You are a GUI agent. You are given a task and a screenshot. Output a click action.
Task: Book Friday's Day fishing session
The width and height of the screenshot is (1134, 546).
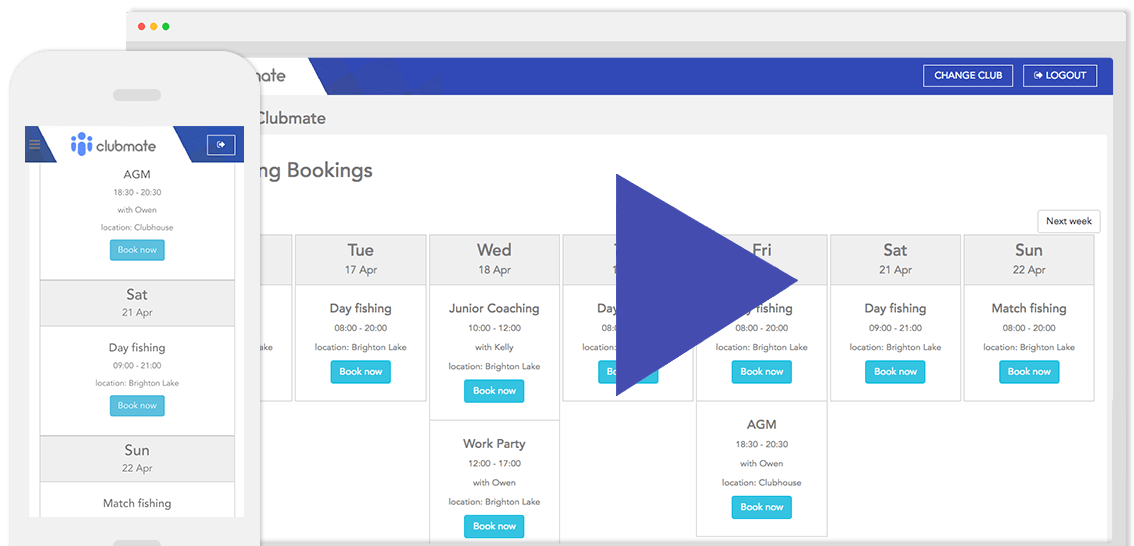tap(762, 372)
